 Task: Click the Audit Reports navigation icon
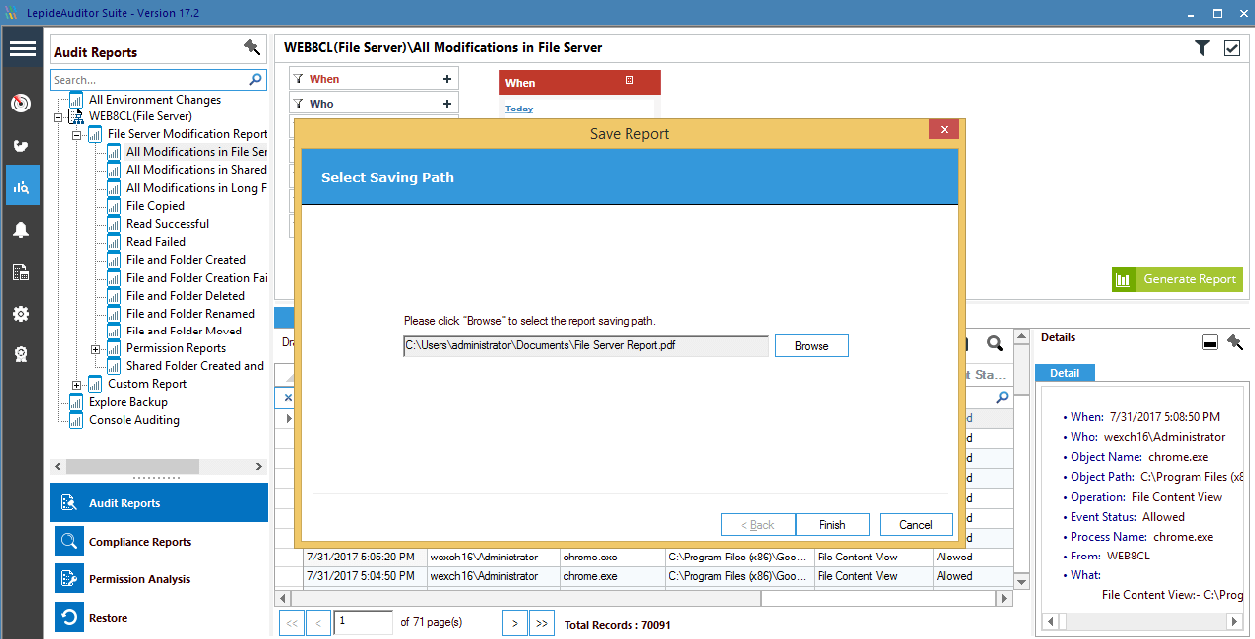69,503
